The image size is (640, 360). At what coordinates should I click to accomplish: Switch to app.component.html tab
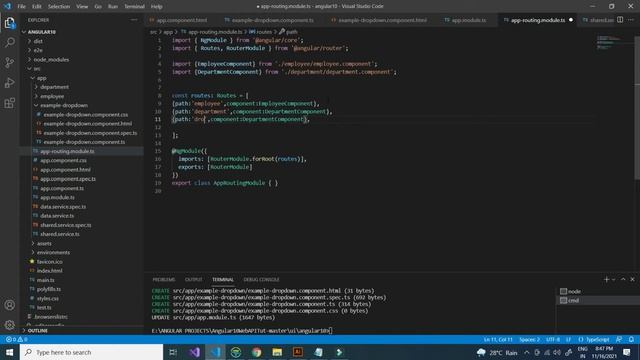click(181, 20)
